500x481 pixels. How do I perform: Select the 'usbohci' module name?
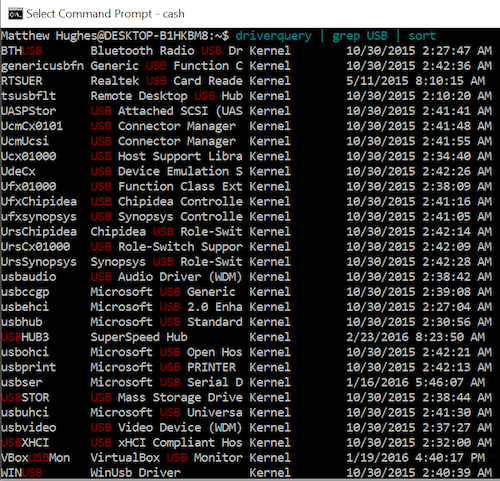point(25,352)
